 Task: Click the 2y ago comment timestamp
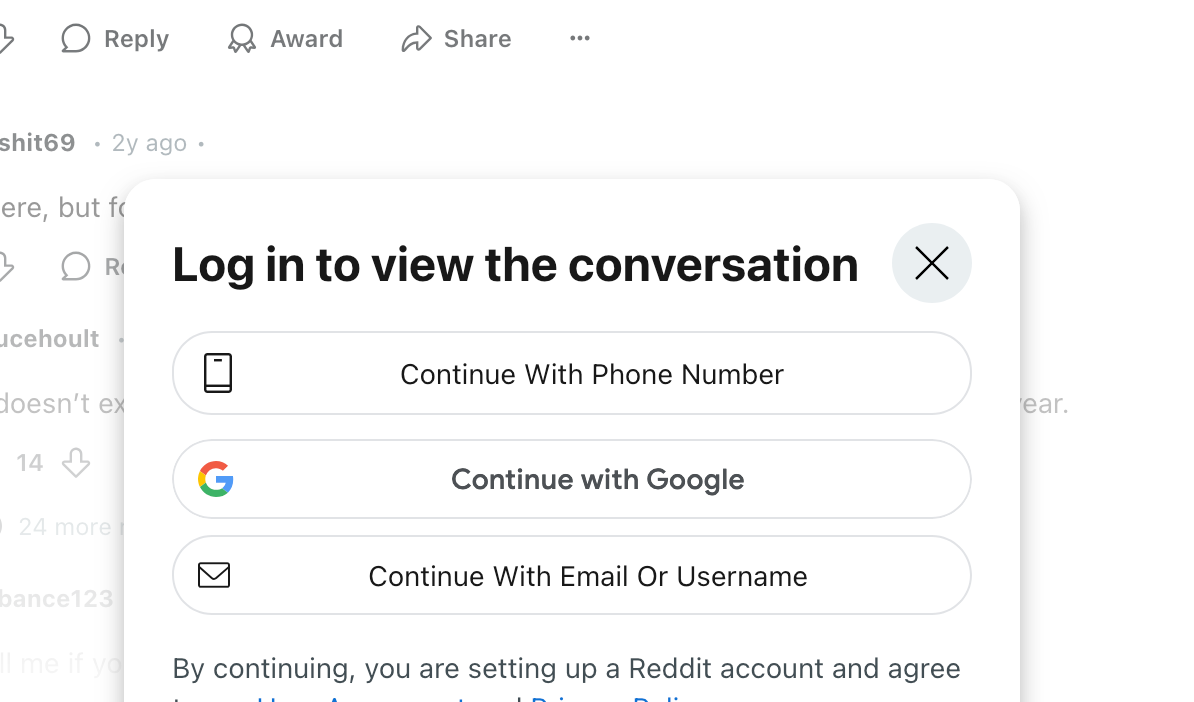click(149, 143)
